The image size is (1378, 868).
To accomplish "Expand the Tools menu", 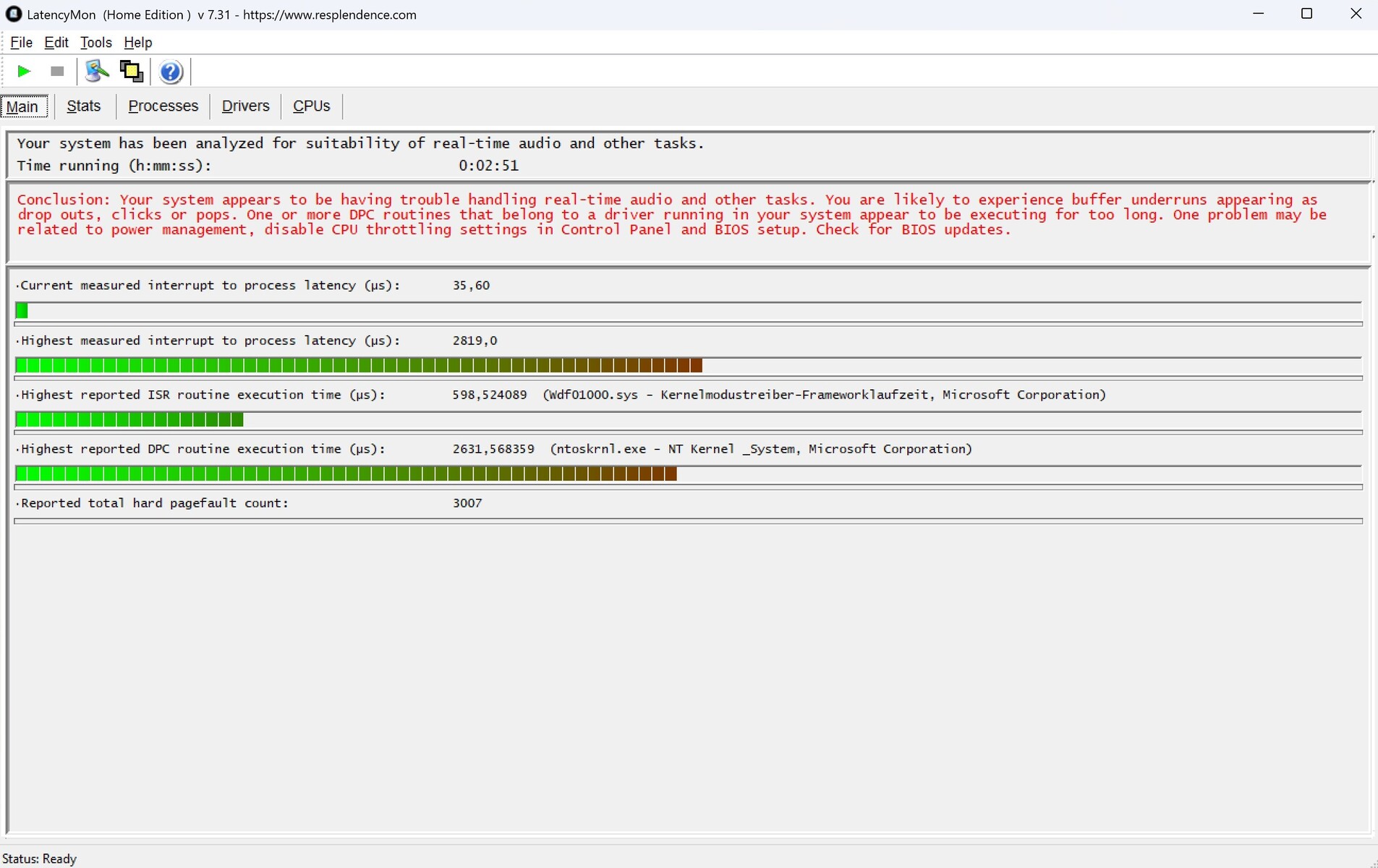I will [95, 43].
